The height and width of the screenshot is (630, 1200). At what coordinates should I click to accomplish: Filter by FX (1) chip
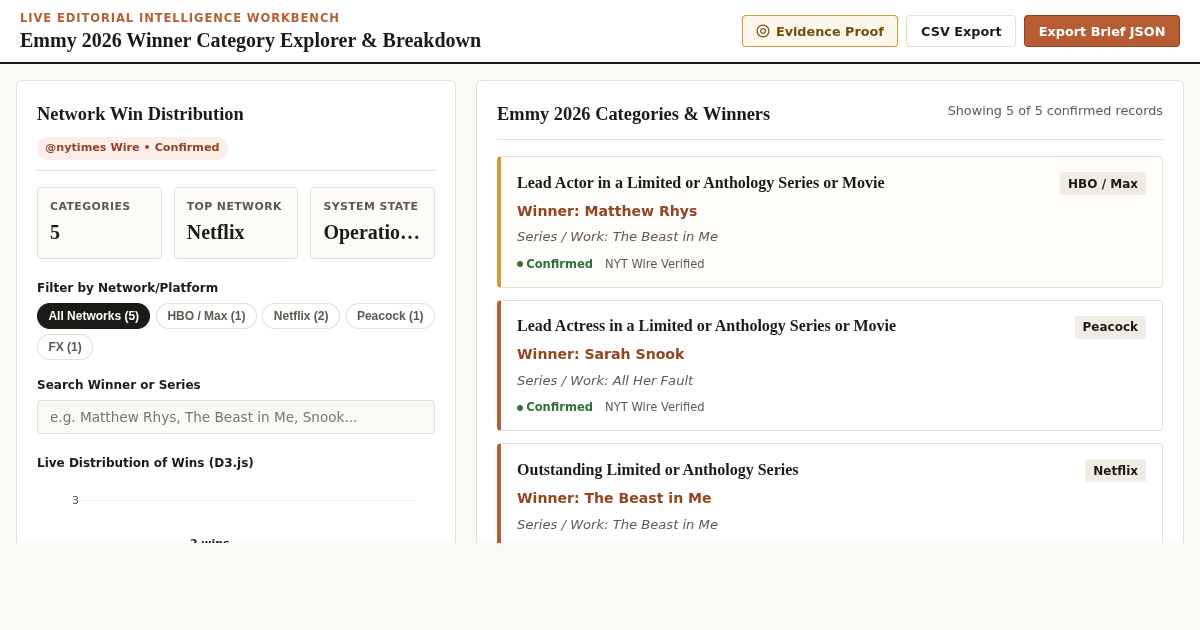65,347
